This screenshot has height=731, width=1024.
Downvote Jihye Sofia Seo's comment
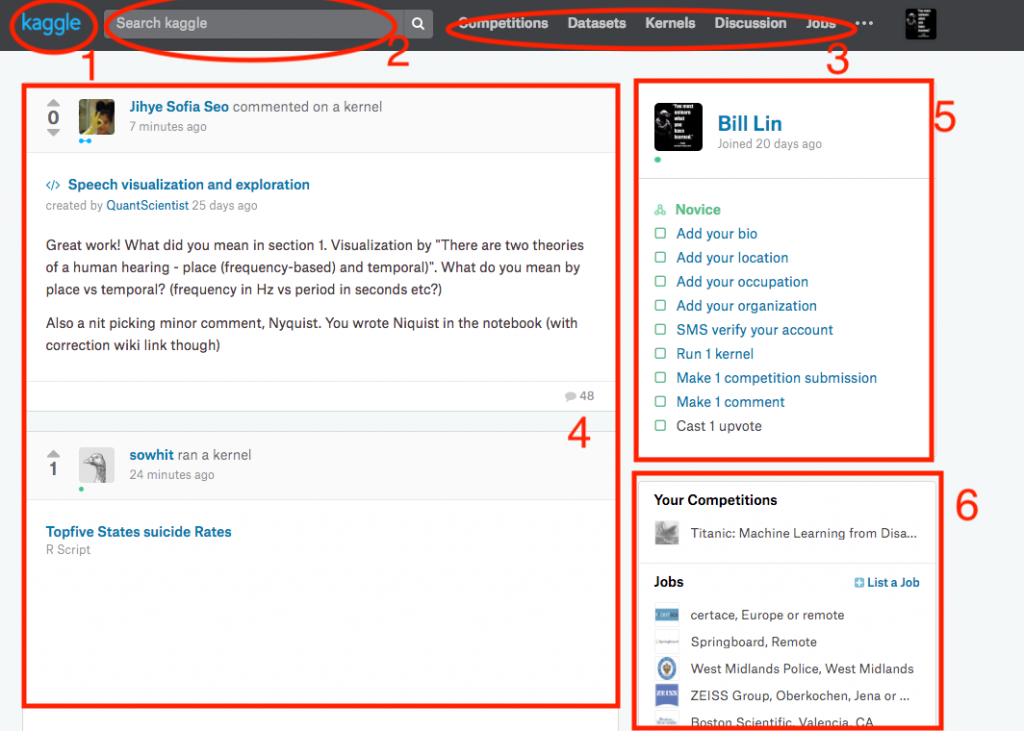[x=54, y=133]
